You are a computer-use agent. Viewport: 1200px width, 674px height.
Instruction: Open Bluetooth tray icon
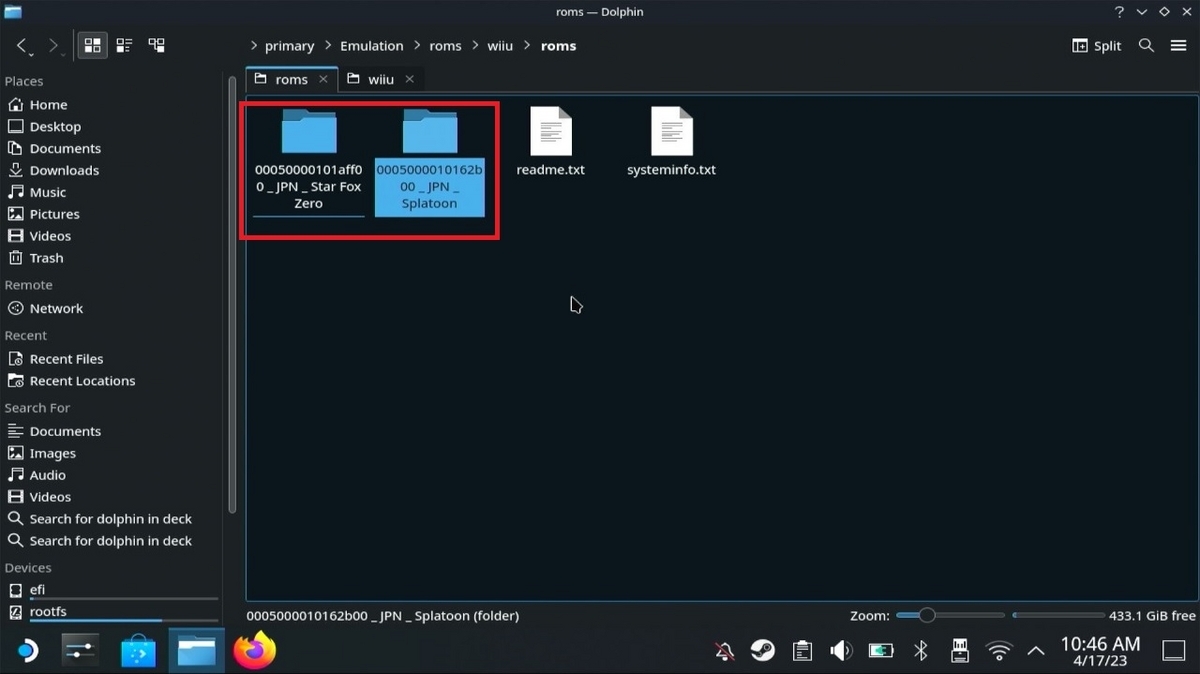[920, 652]
